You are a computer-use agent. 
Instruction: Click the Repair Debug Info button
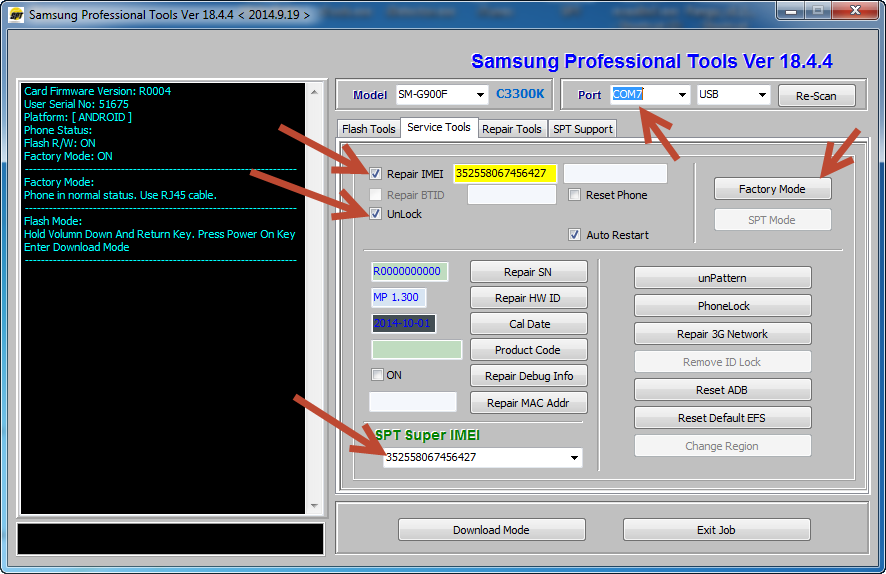pos(528,376)
